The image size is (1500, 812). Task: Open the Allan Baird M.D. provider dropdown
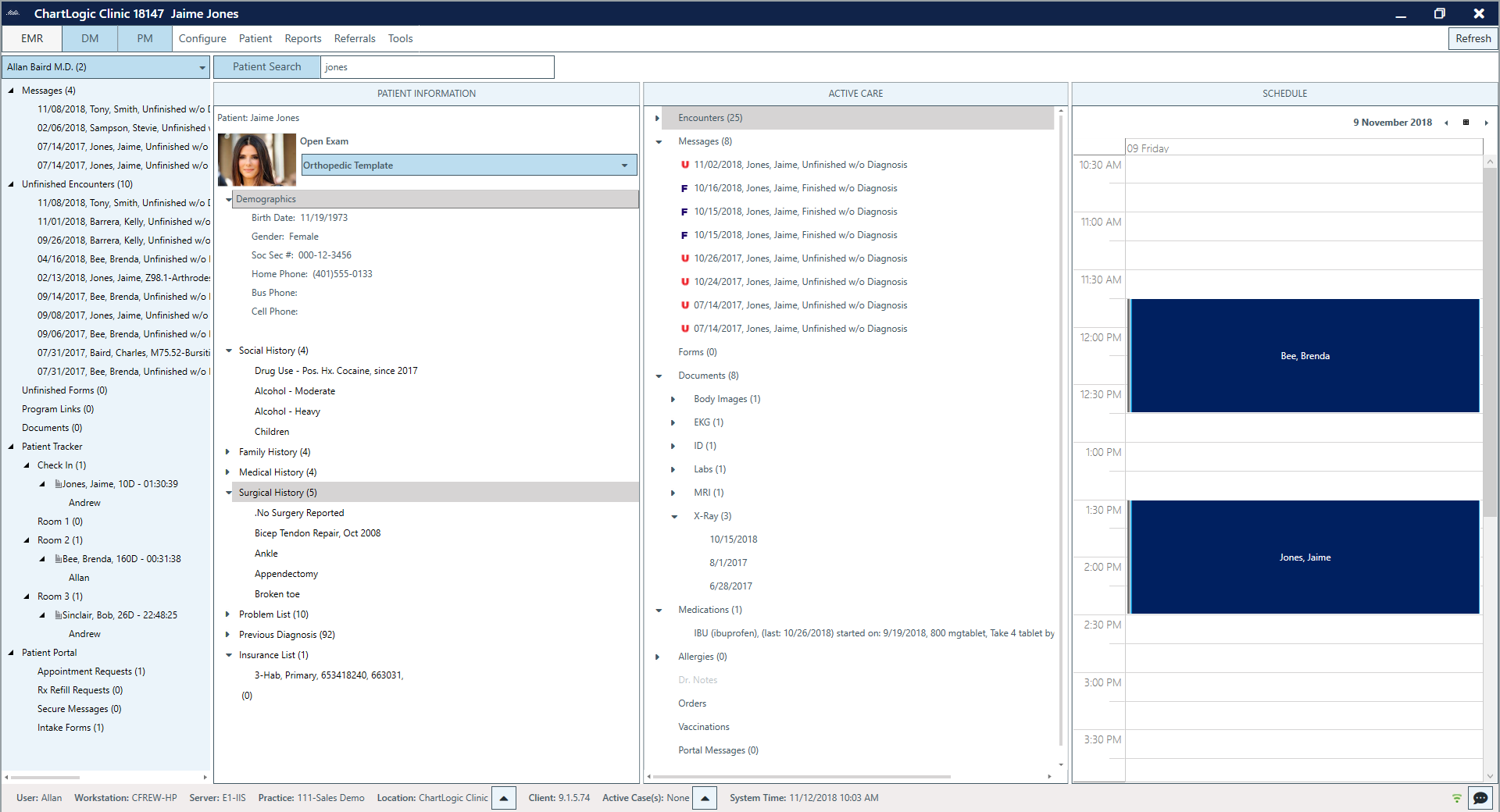click(202, 67)
